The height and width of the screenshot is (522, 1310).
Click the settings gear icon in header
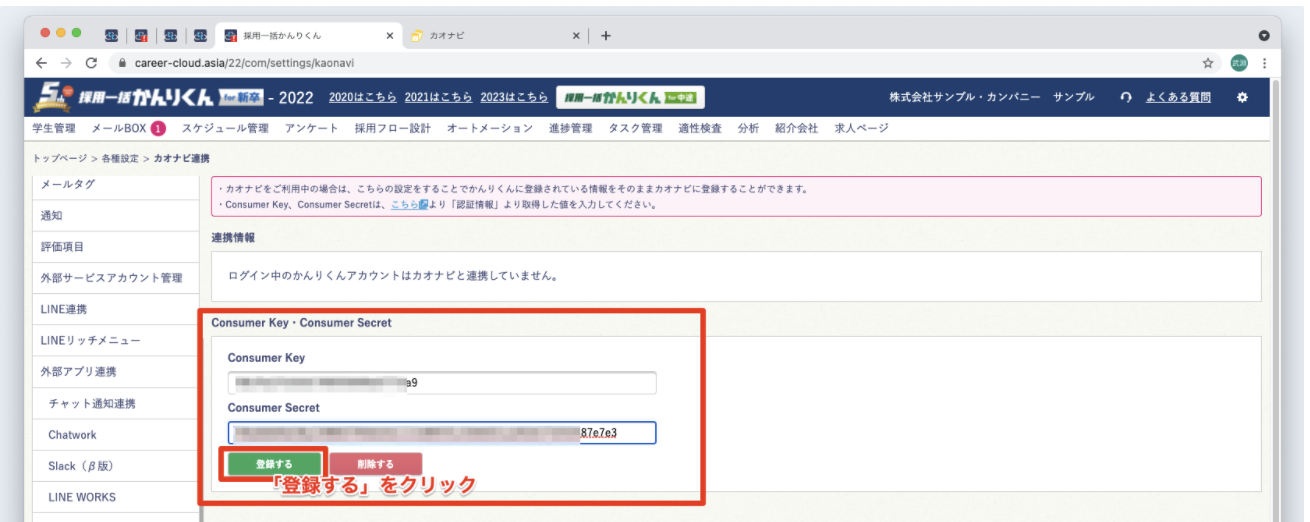pyautogui.click(x=1242, y=97)
